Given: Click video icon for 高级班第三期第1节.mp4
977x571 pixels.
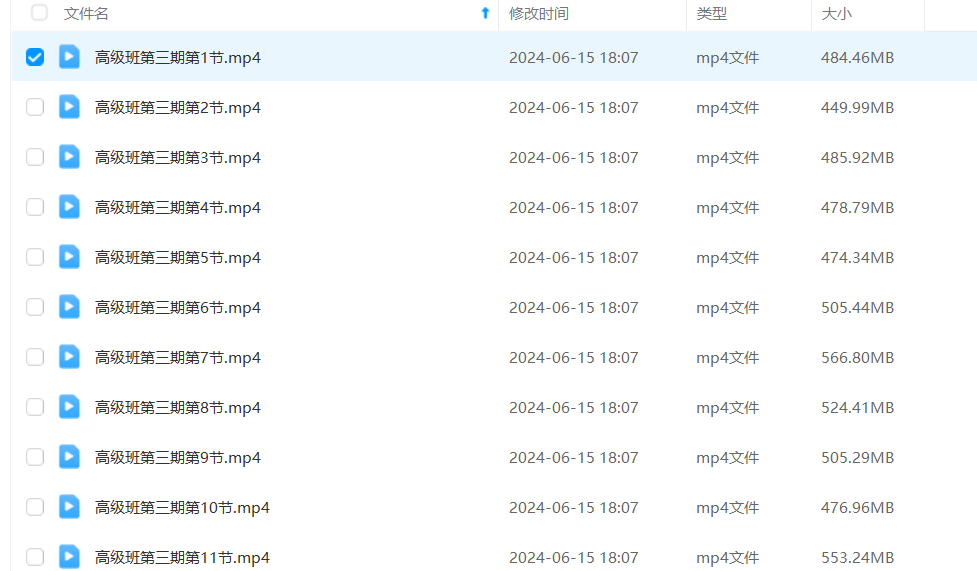Looking at the screenshot, I should [x=69, y=57].
